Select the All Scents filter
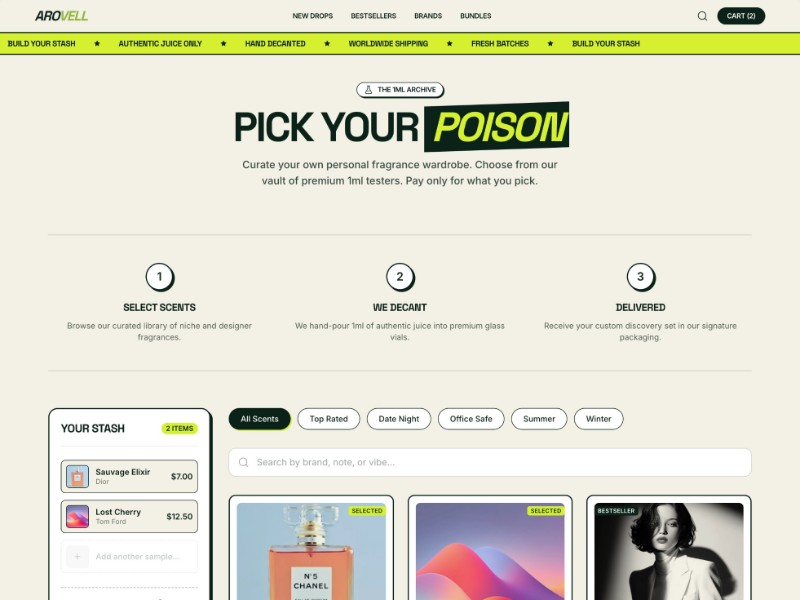800x600 pixels. tap(260, 419)
